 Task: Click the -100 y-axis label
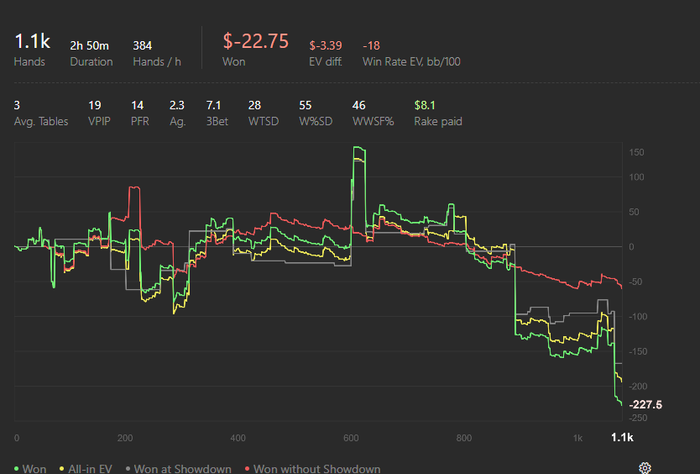click(x=638, y=316)
